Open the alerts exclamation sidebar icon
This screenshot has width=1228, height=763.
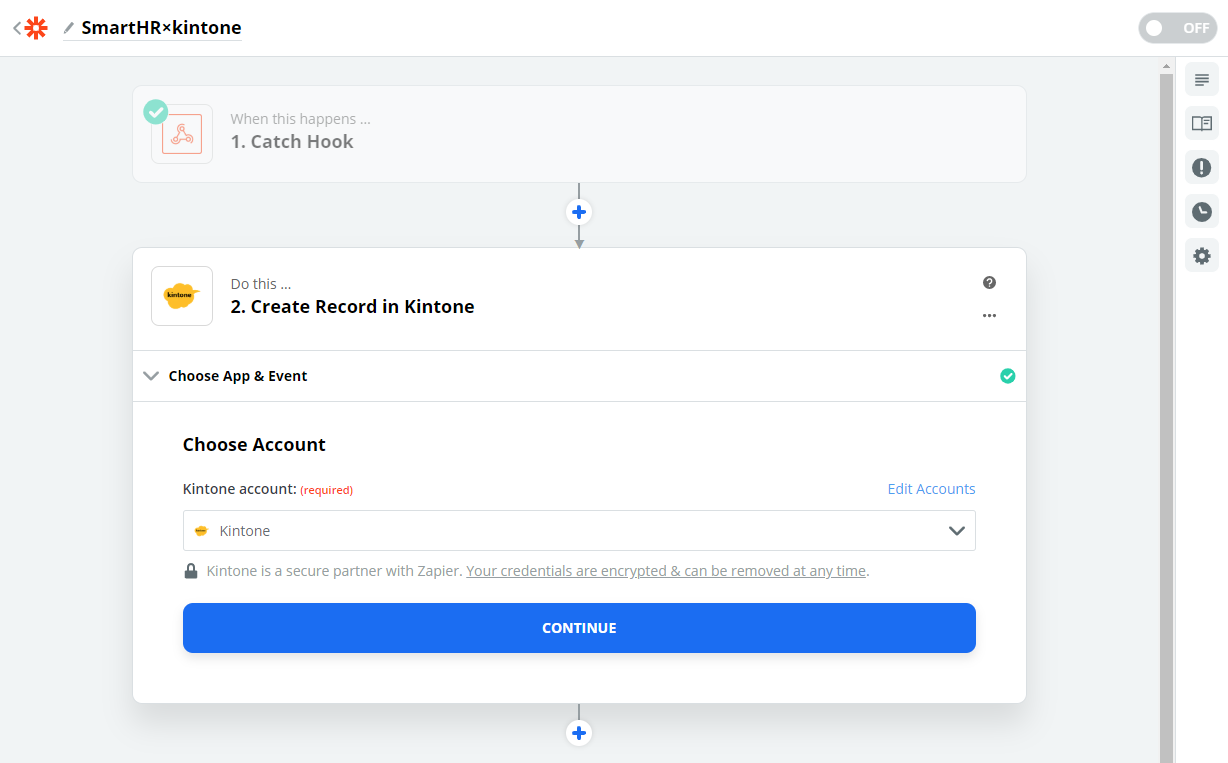(1202, 167)
